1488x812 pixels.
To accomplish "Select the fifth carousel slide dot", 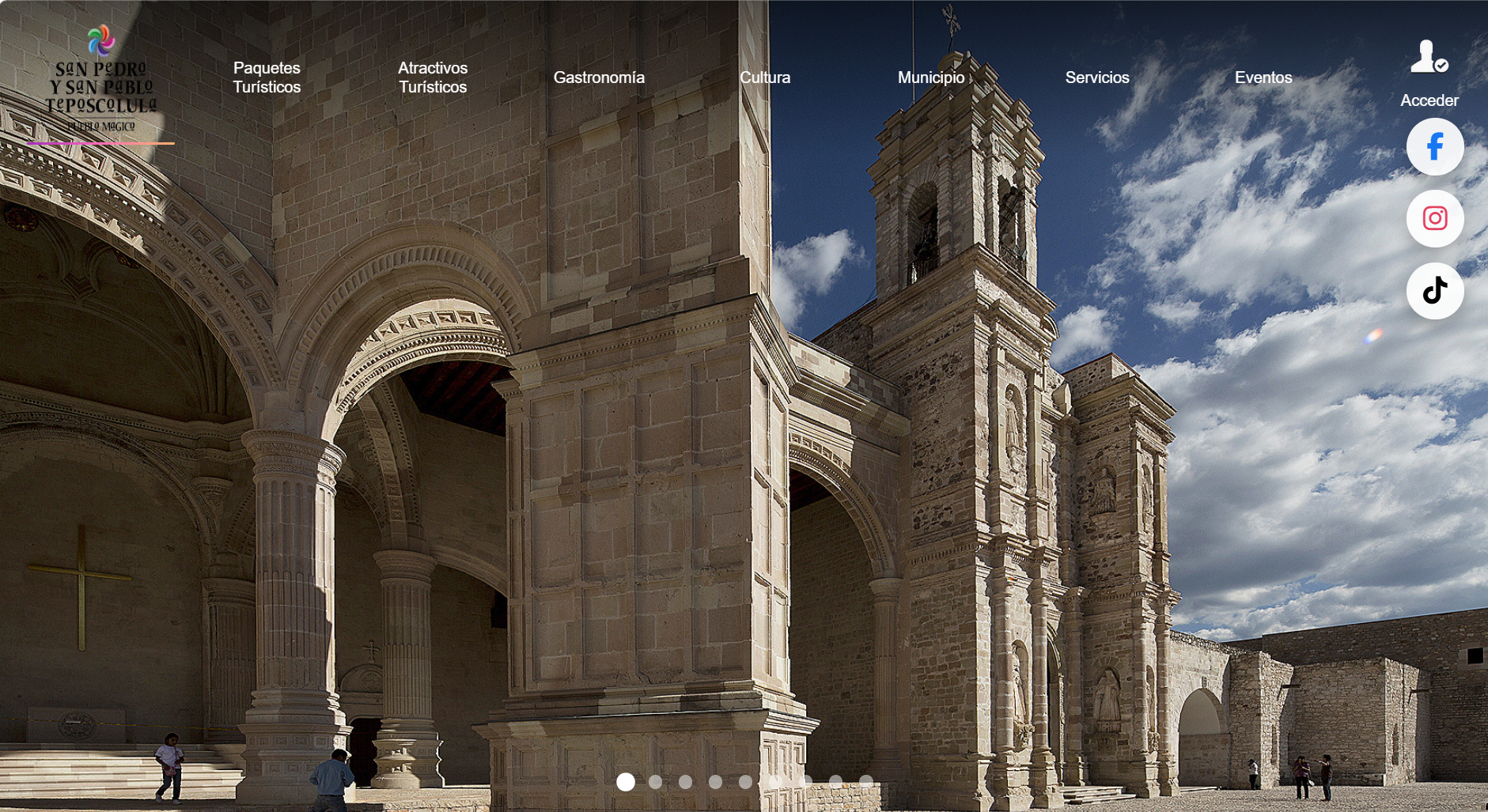I will coord(746,782).
